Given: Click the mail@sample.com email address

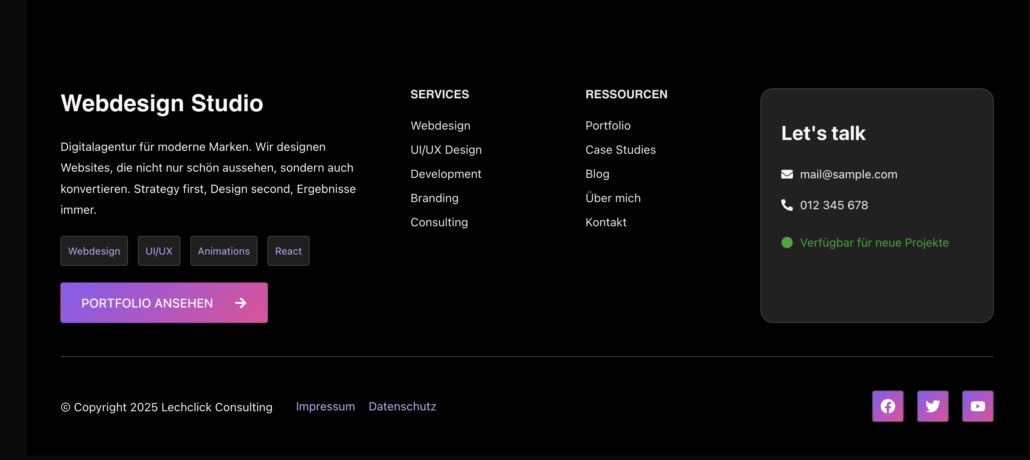Looking at the screenshot, I should click(848, 174).
